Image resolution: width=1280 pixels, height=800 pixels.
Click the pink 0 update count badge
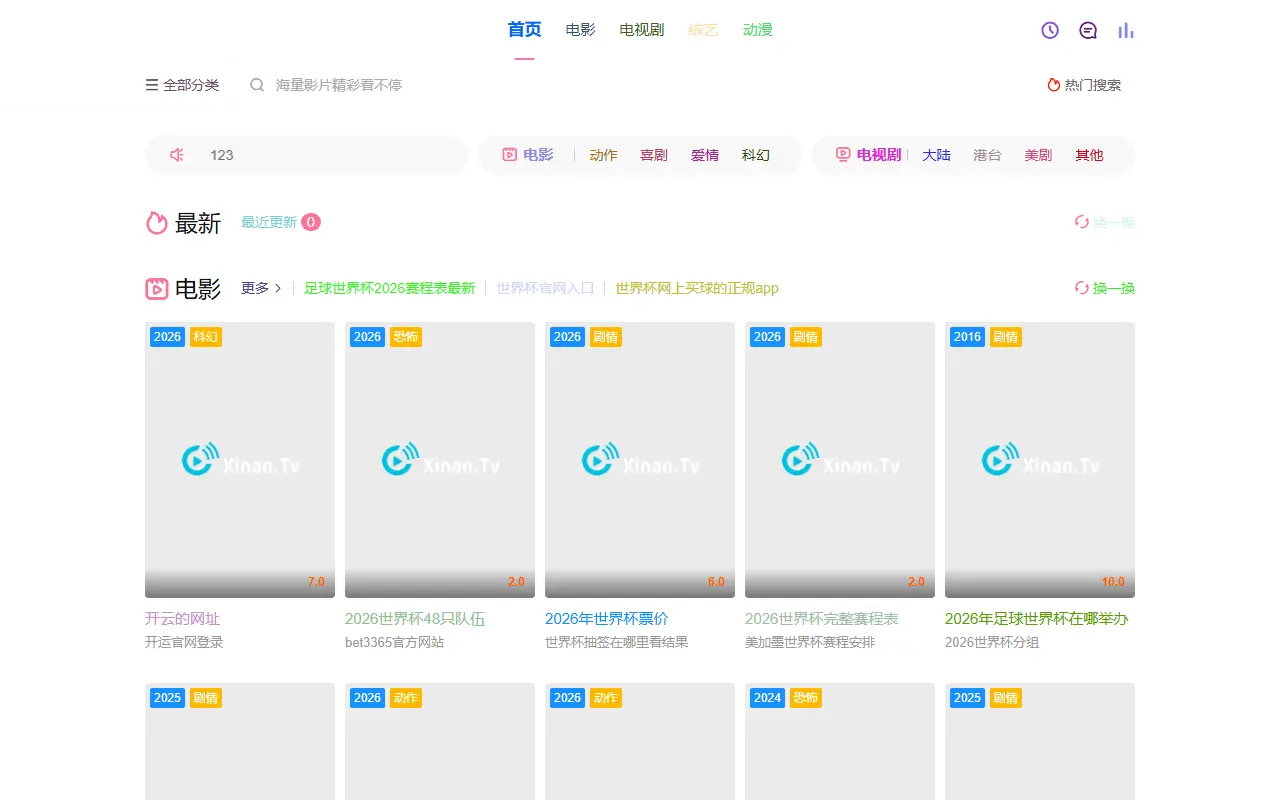coord(311,222)
